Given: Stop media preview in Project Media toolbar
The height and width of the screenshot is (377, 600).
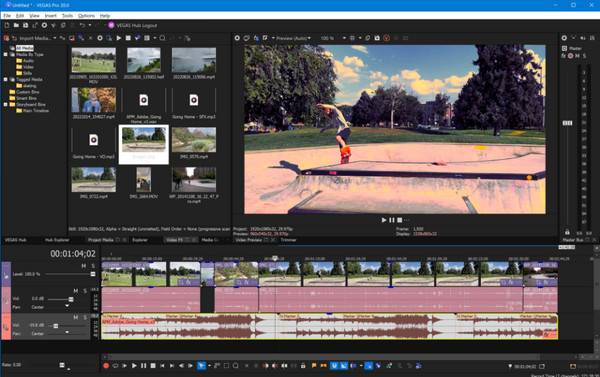Looking at the screenshot, I should 128,38.
